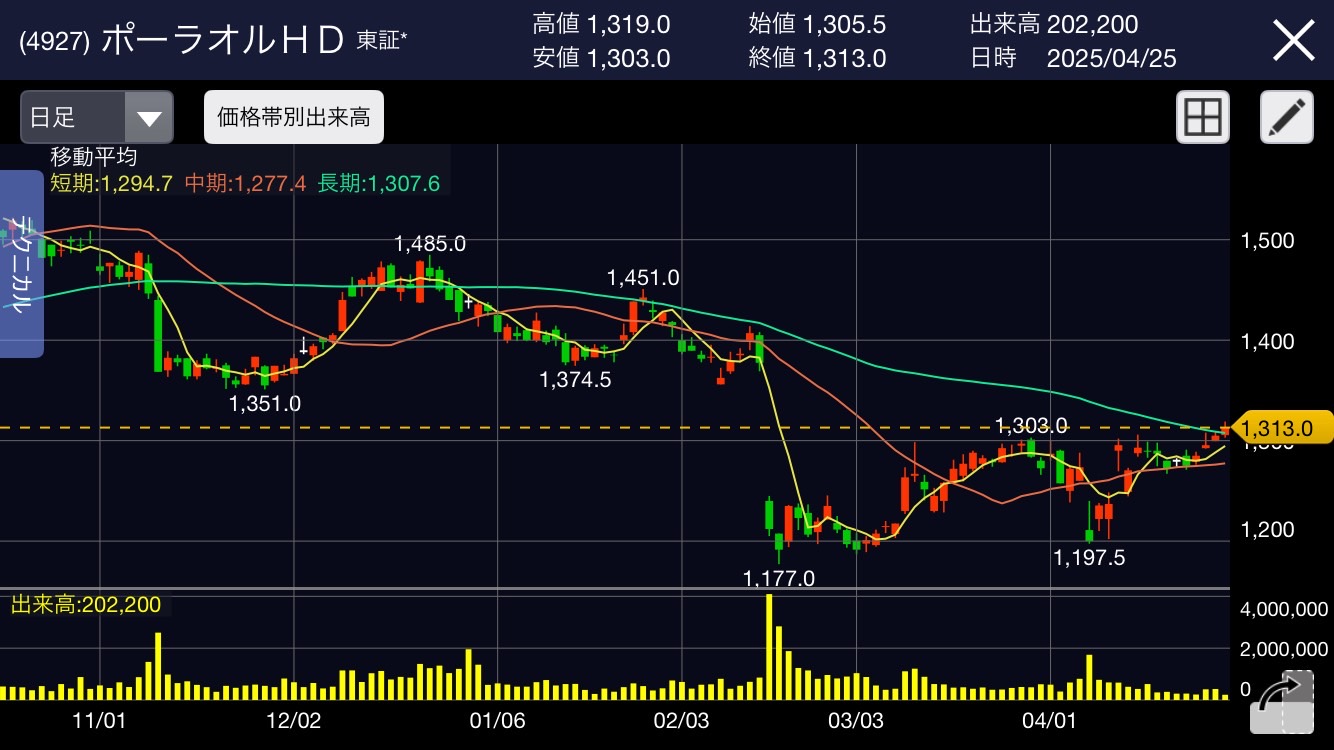
Task: Tap the 中期:1,277.4 moving average value
Action: [x=245, y=183]
